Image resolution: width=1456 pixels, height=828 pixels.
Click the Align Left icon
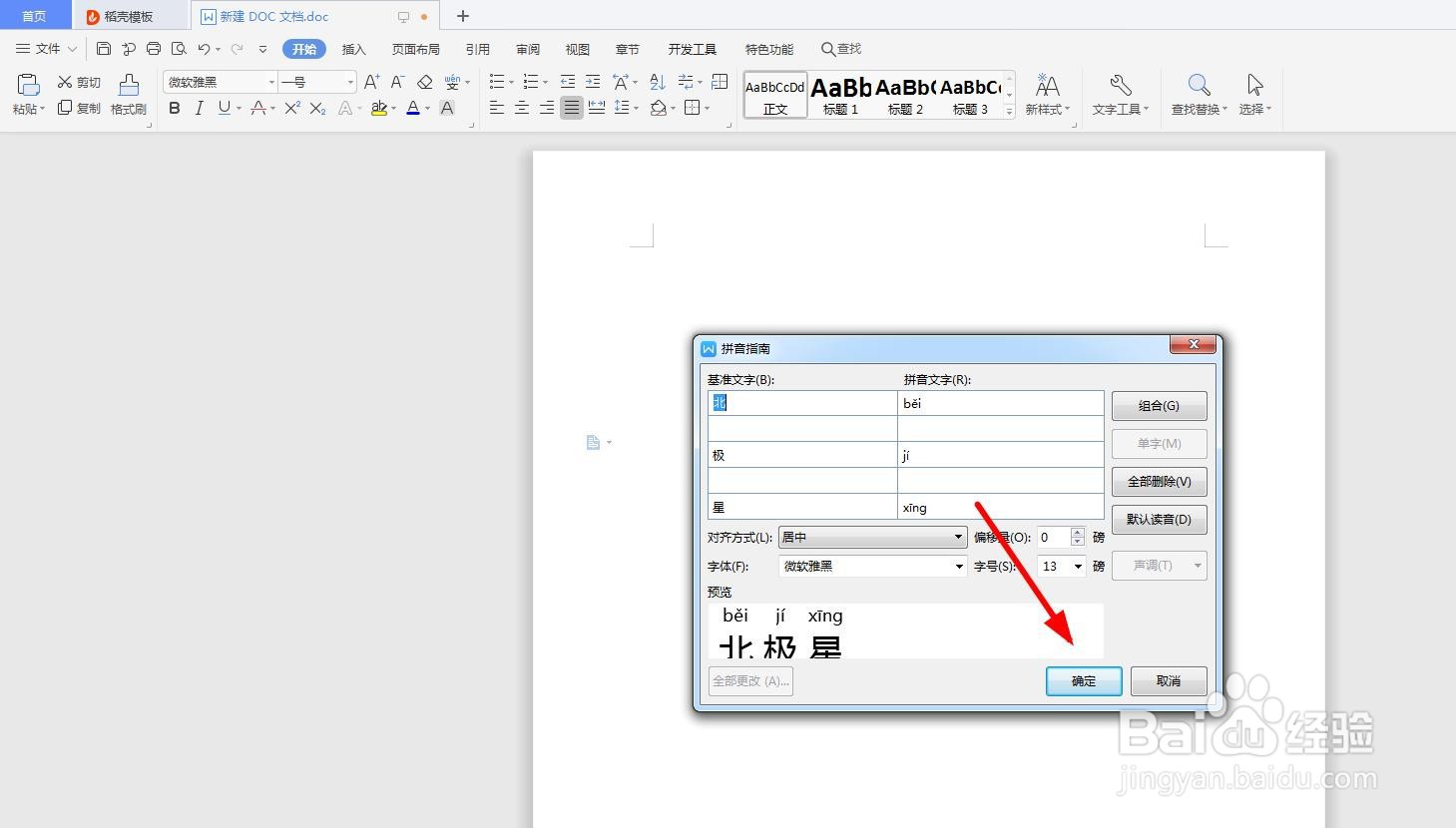click(x=497, y=108)
